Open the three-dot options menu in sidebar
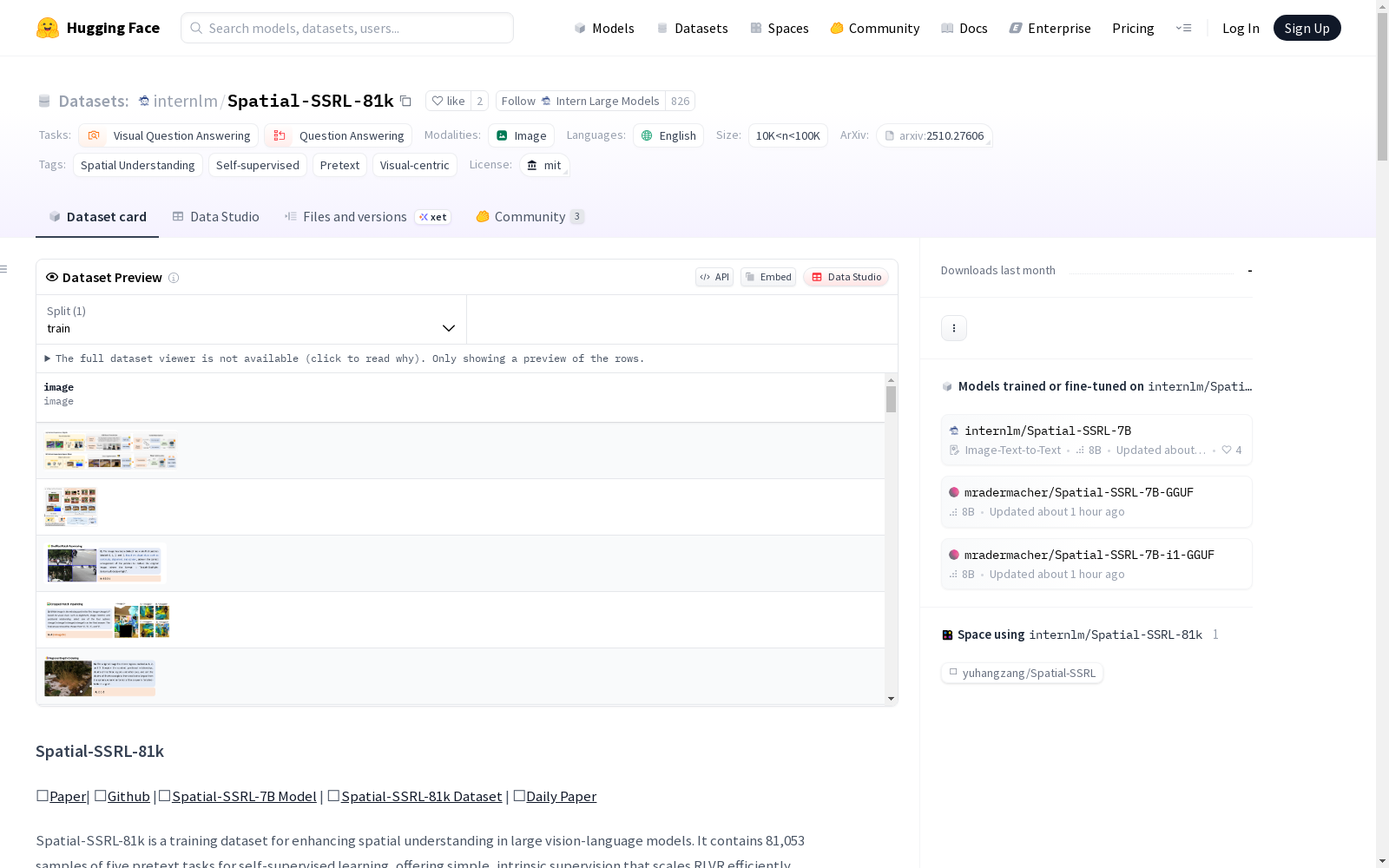1389x868 pixels. click(954, 328)
